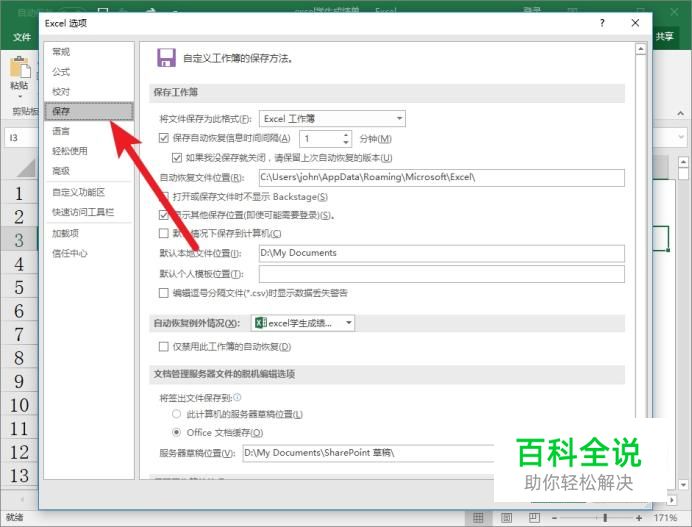Select row header 13 in the worksheet

(19, 475)
